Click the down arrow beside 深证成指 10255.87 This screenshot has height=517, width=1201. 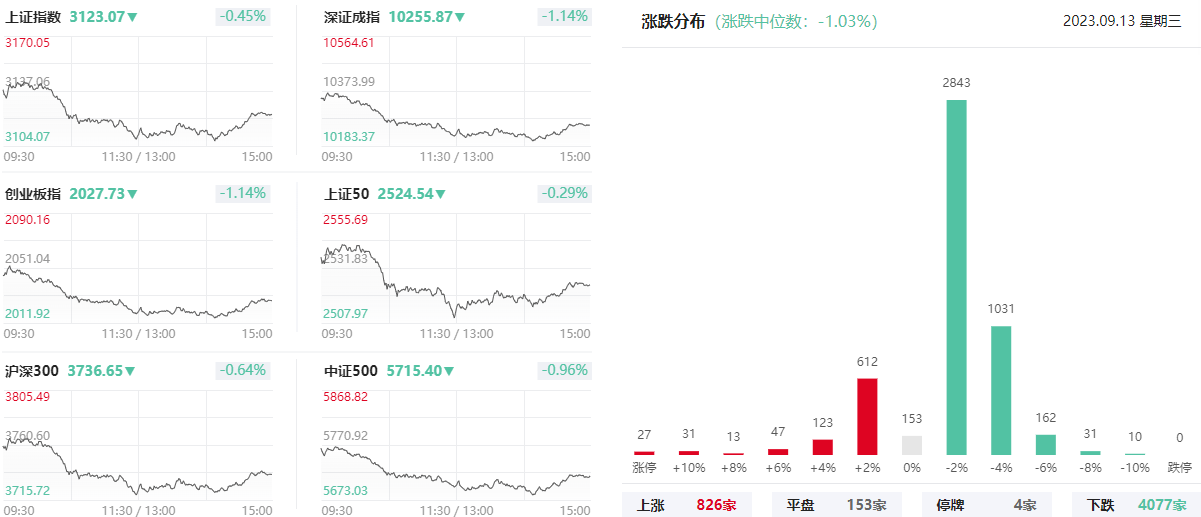pyautogui.click(x=459, y=17)
